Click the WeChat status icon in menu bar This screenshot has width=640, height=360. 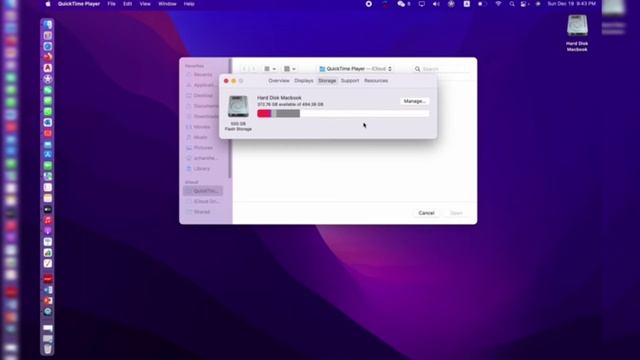click(401, 4)
